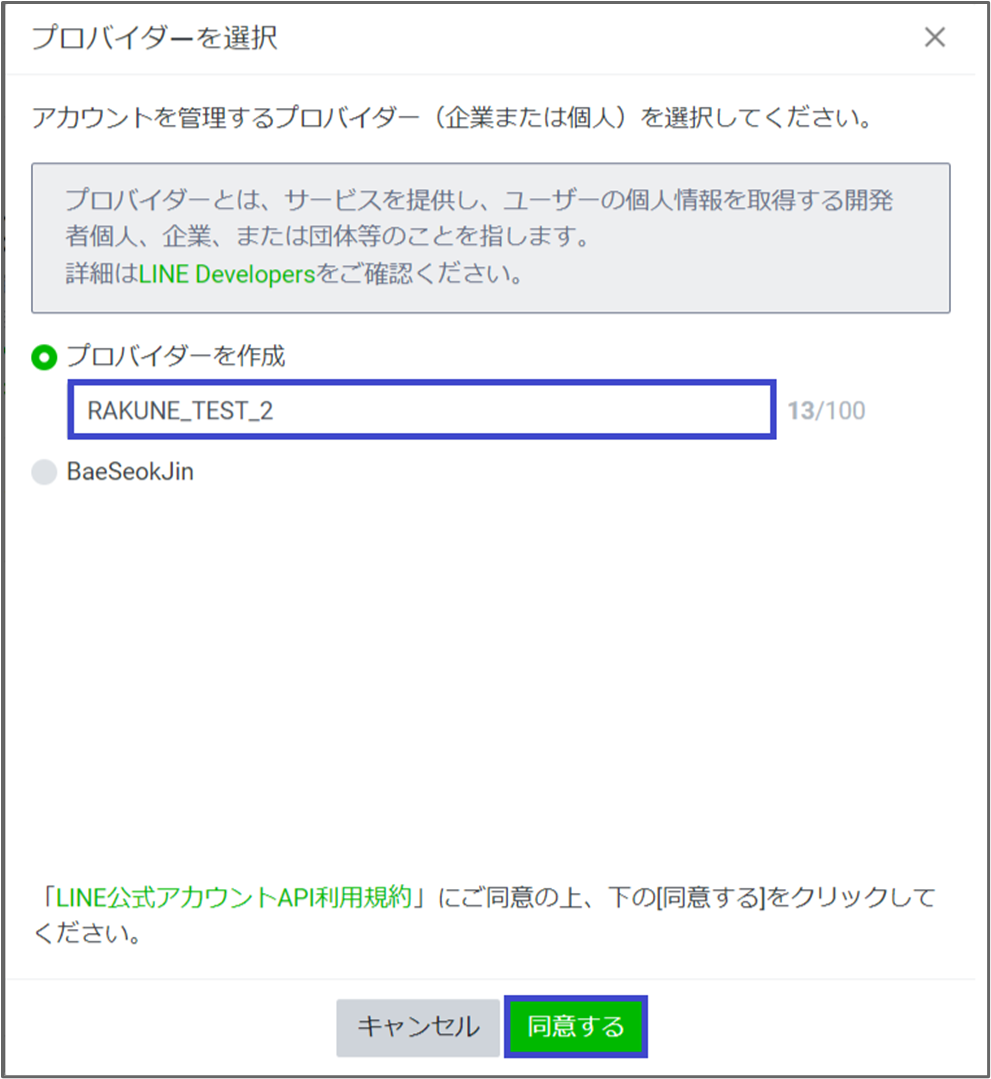The image size is (991, 1079).
Task: Click the 13/100 character counter
Action: click(x=826, y=411)
